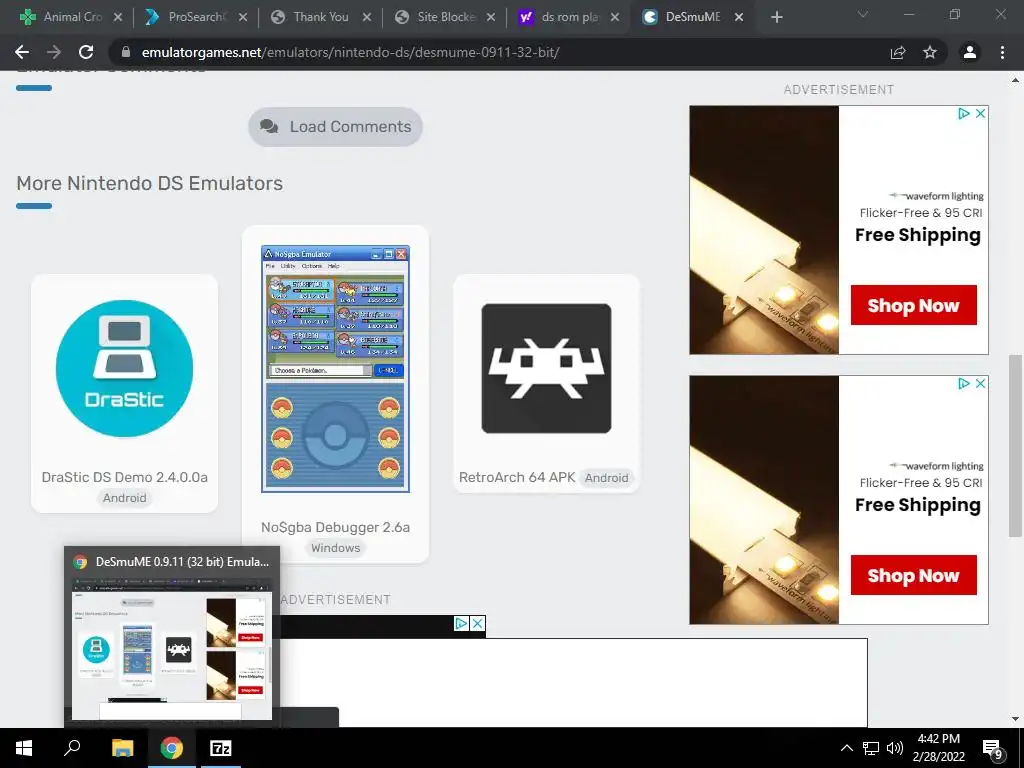
Task: Close the Thank You tab
Action: point(366,17)
